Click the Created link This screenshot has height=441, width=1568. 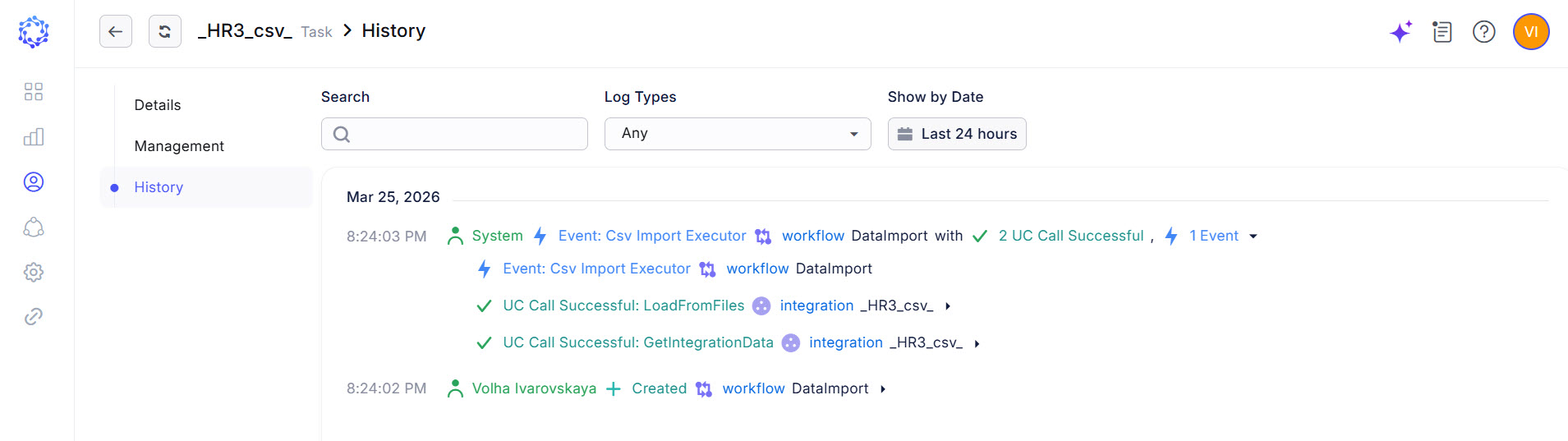pyautogui.click(x=659, y=388)
